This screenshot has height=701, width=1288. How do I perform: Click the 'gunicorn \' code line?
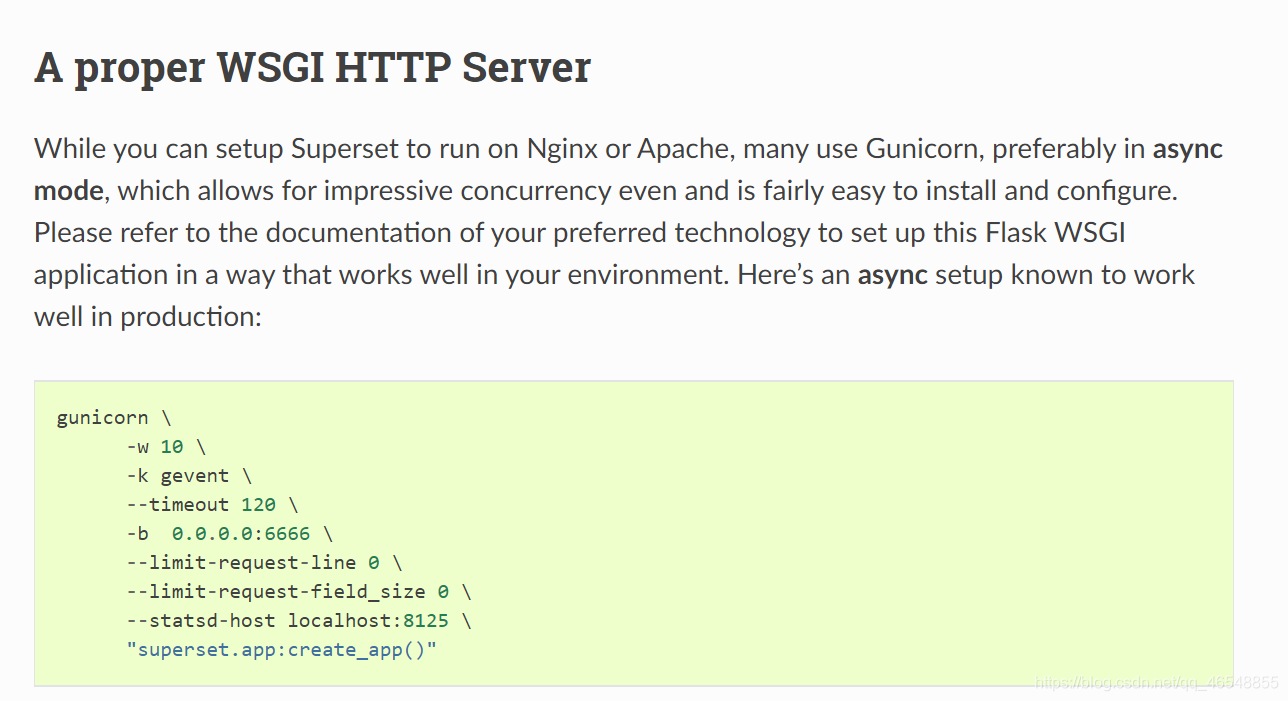pyautogui.click(x=113, y=418)
